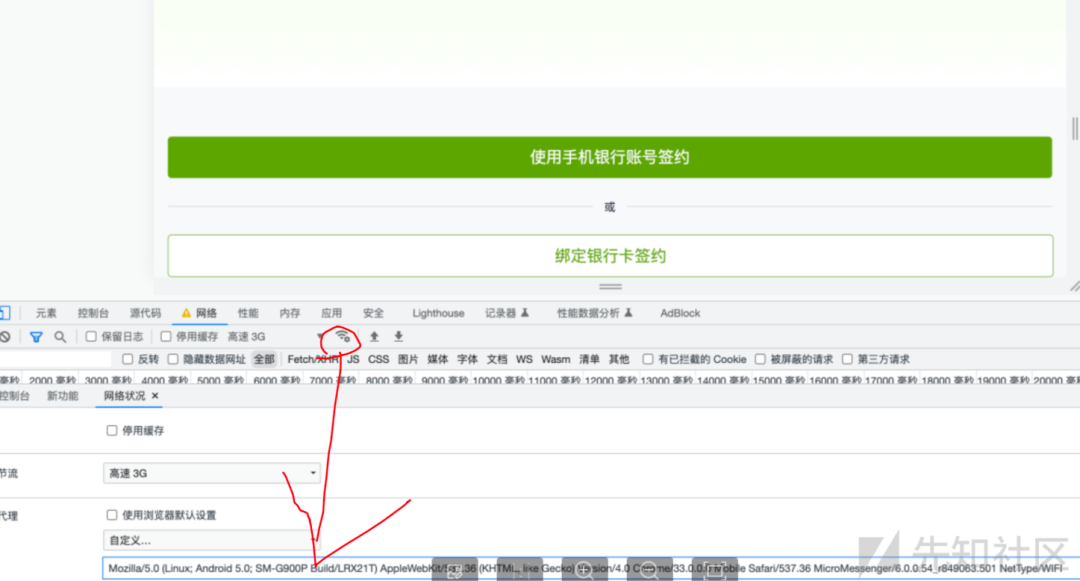
Task: Click the inspect element icon at DevTools left
Action: (x=4, y=313)
